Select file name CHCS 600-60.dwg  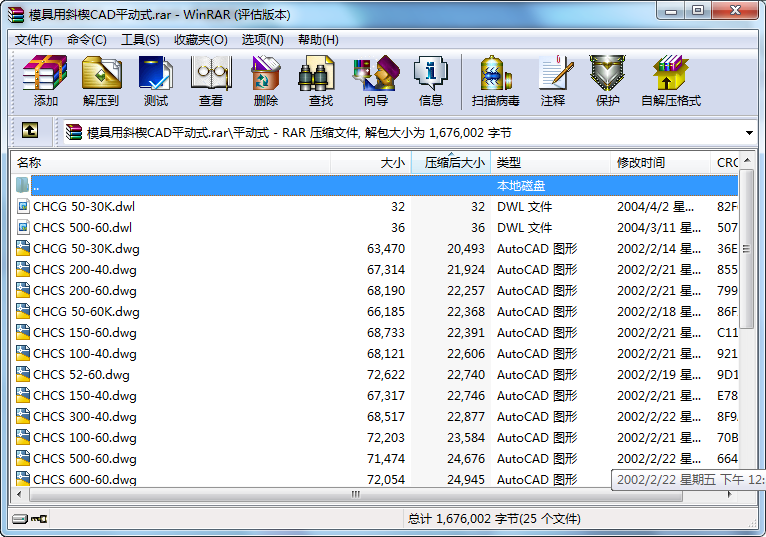(85, 479)
